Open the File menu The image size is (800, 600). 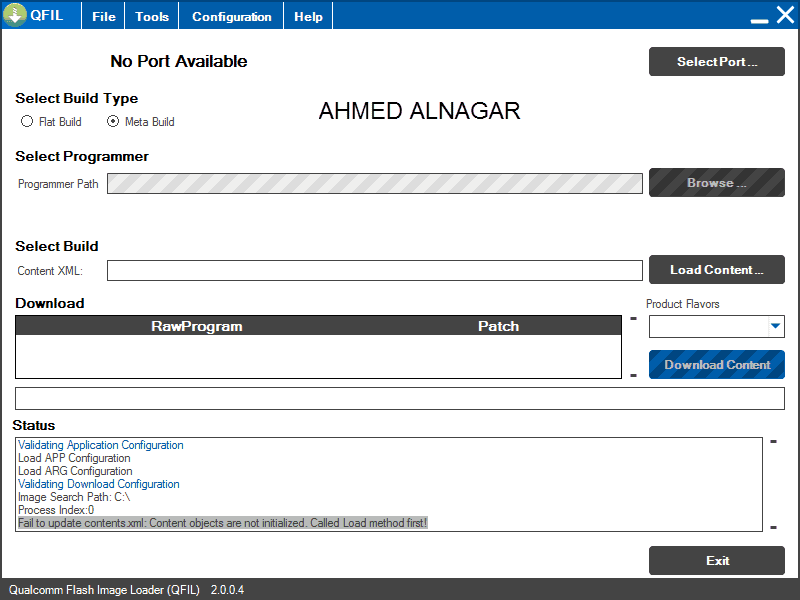click(x=104, y=16)
